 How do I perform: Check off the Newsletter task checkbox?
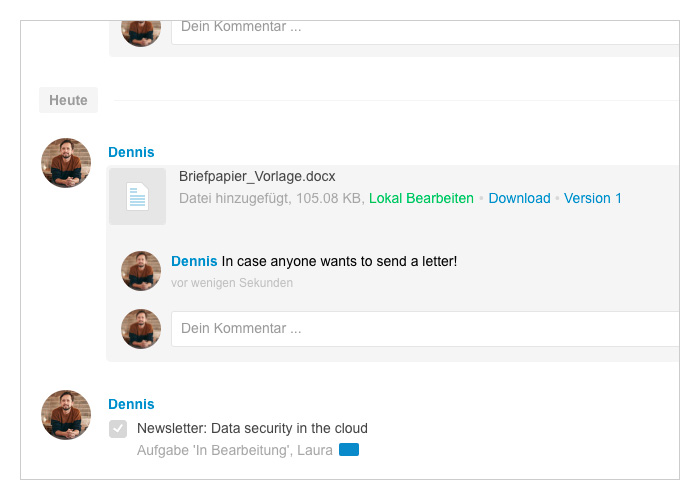click(x=118, y=429)
